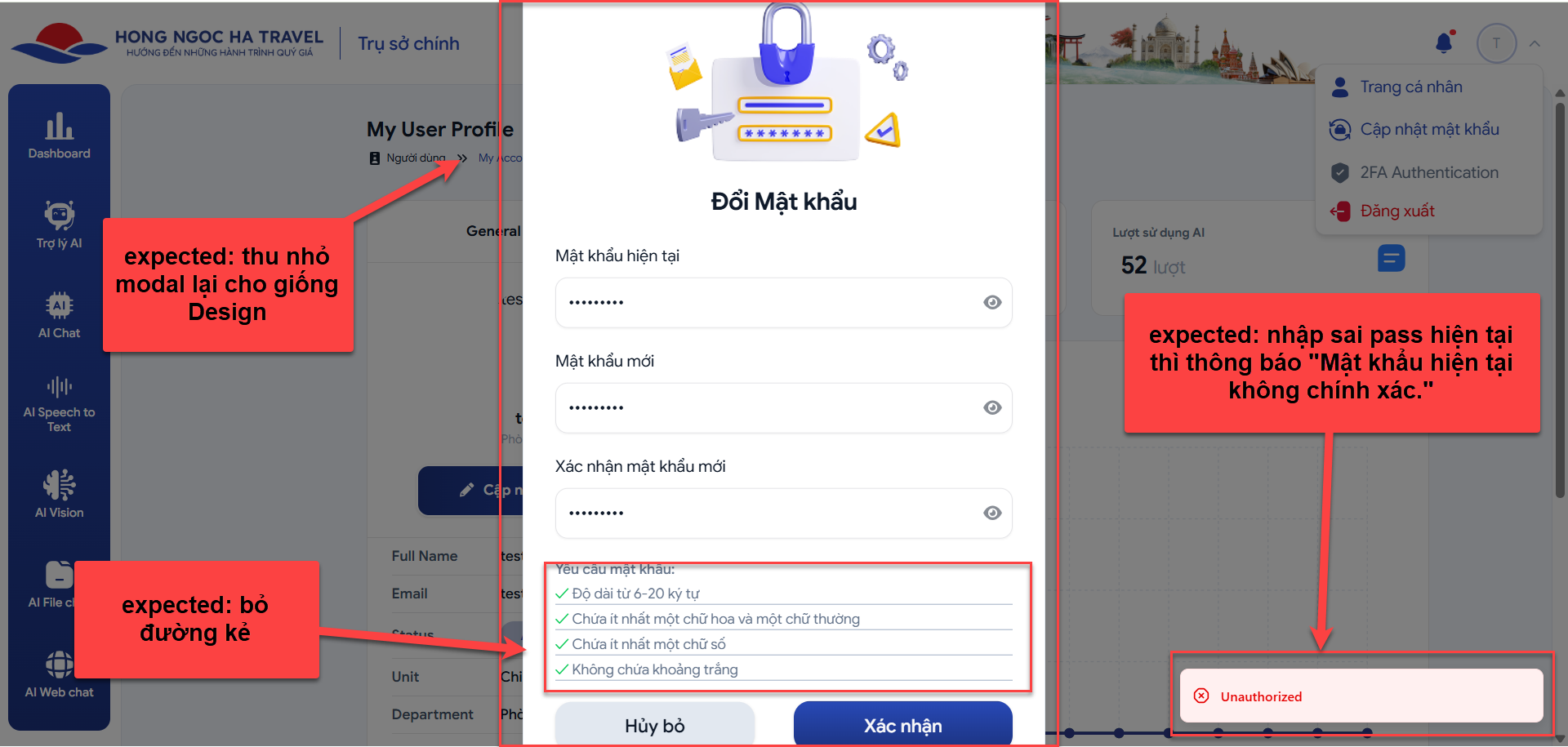The height and width of the screenshot is (747, 1568).
Task: Select 2FA Authentication menu entry
Action: pos(1429,172)
